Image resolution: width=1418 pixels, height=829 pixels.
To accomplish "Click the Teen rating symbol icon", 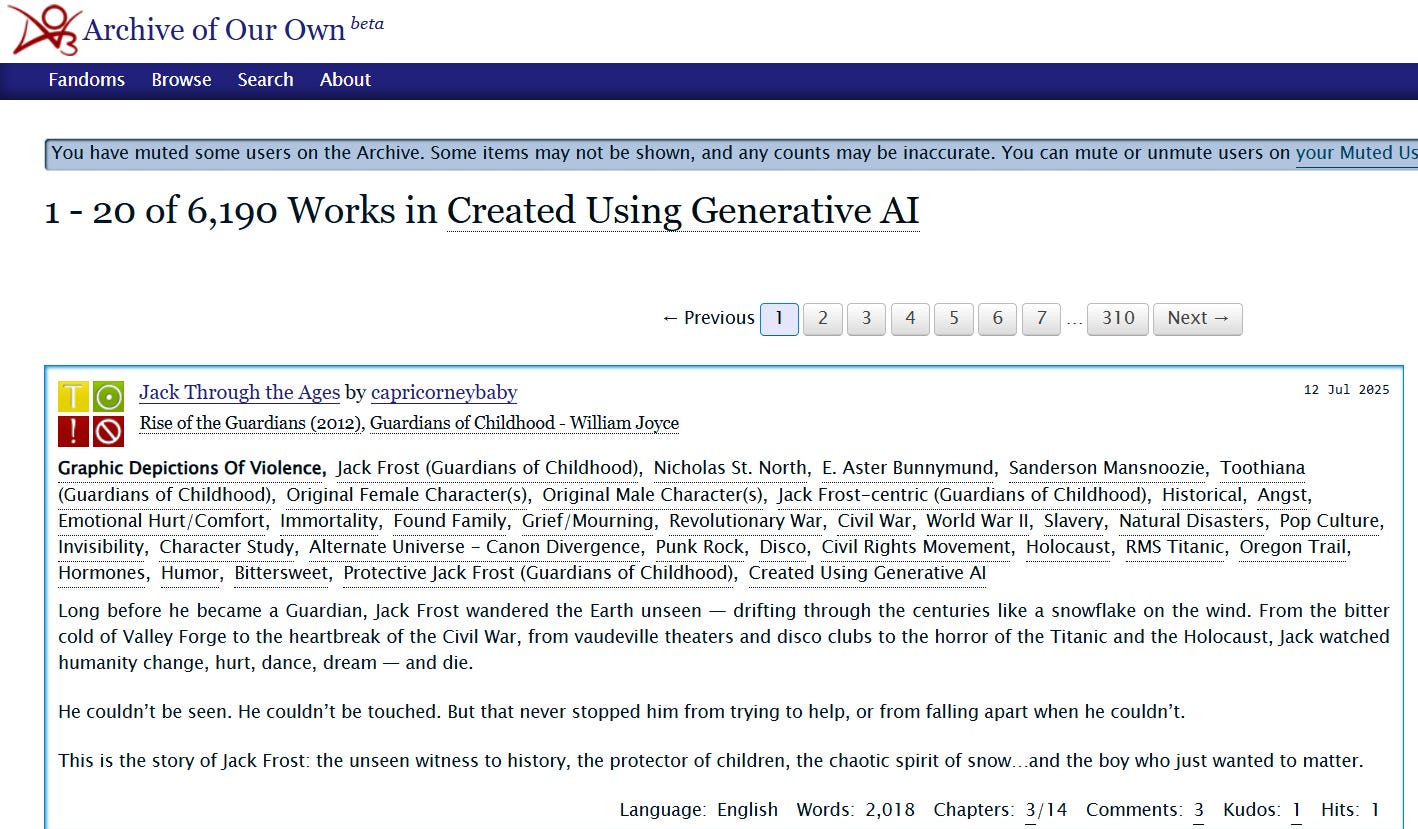I will pyautogui.click(x=73, y=397).
